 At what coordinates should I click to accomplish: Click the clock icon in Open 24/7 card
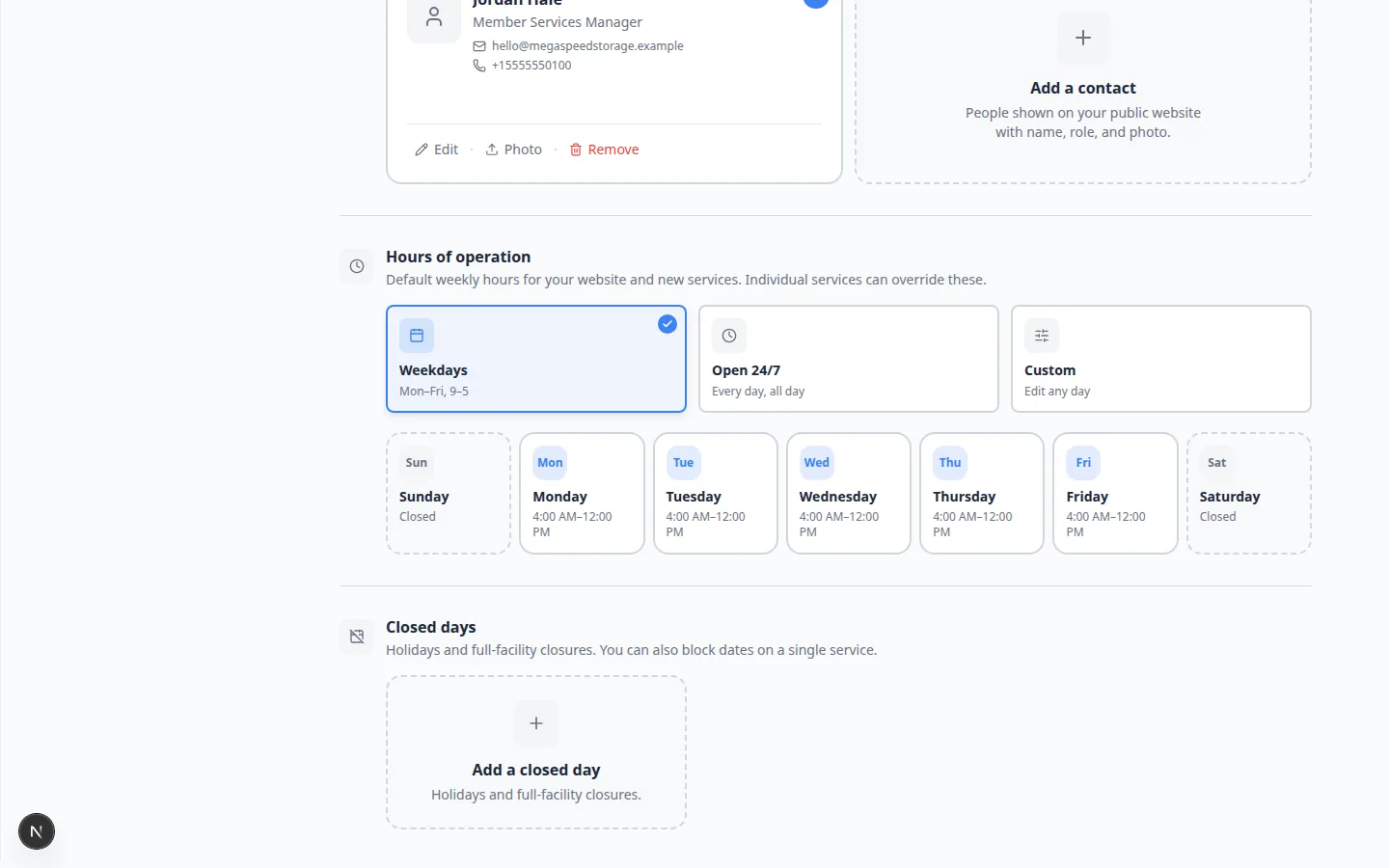coord(729,336)
